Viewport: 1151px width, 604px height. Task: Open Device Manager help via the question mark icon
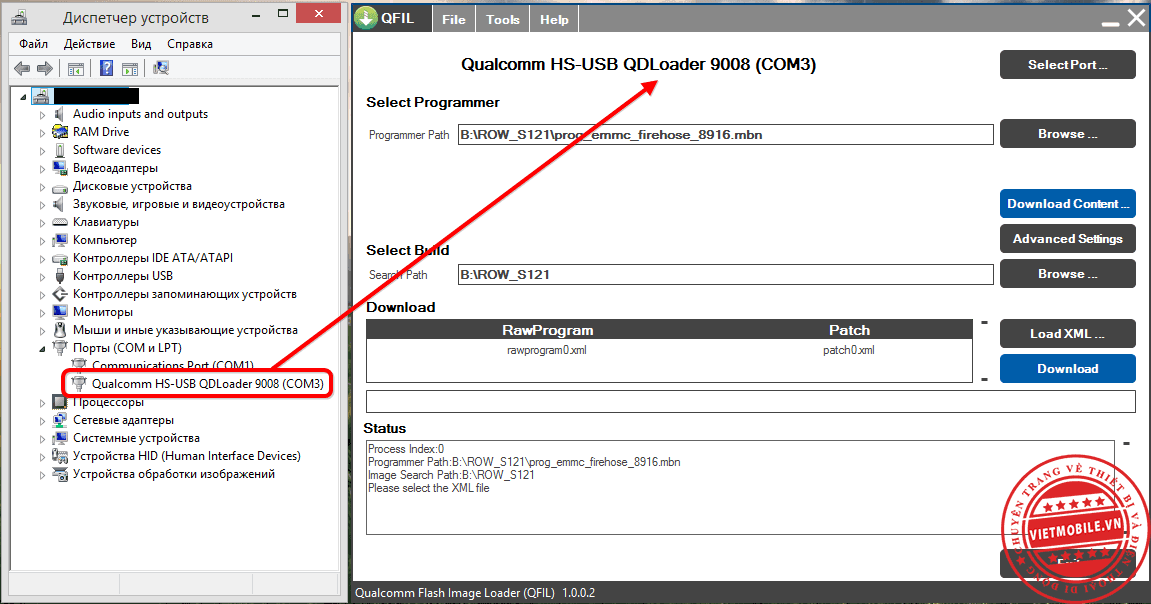(106, 67)
